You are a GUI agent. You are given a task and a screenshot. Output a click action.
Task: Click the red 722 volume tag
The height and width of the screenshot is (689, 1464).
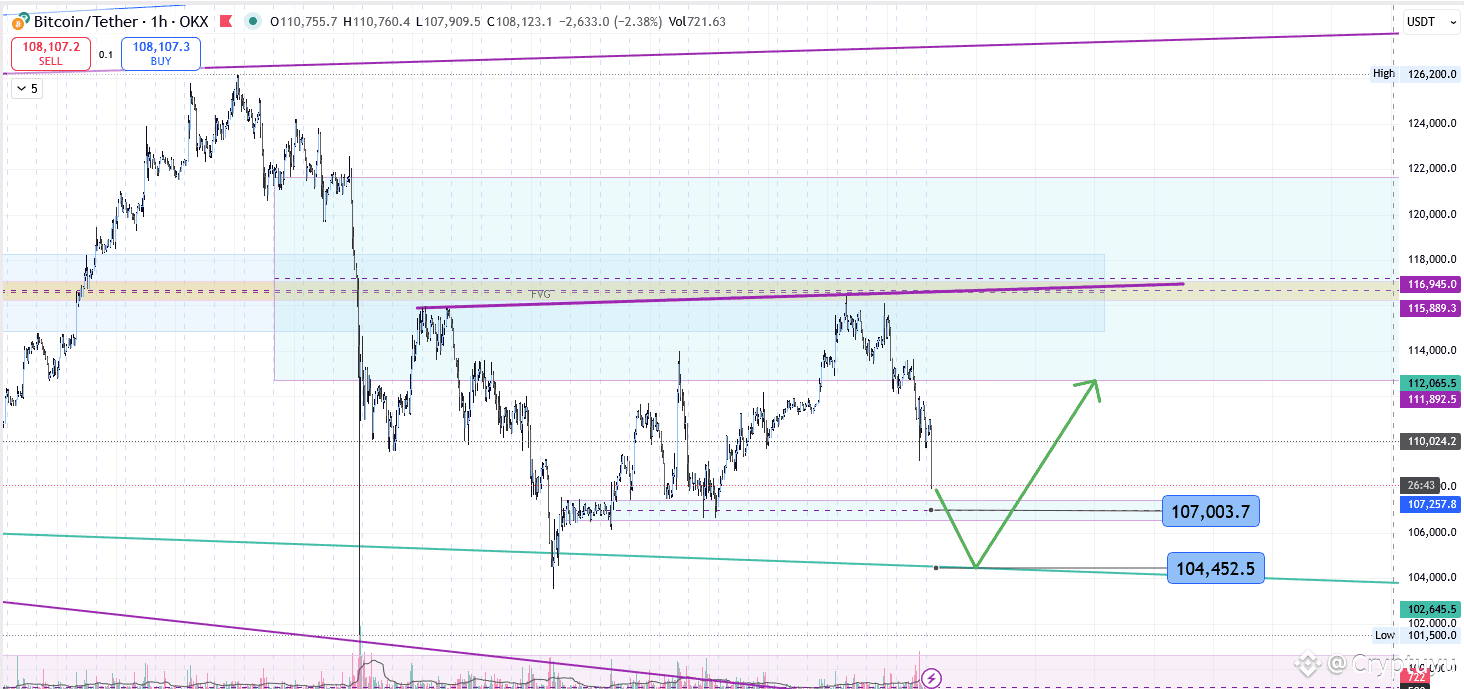click(x=1417, y=677)
